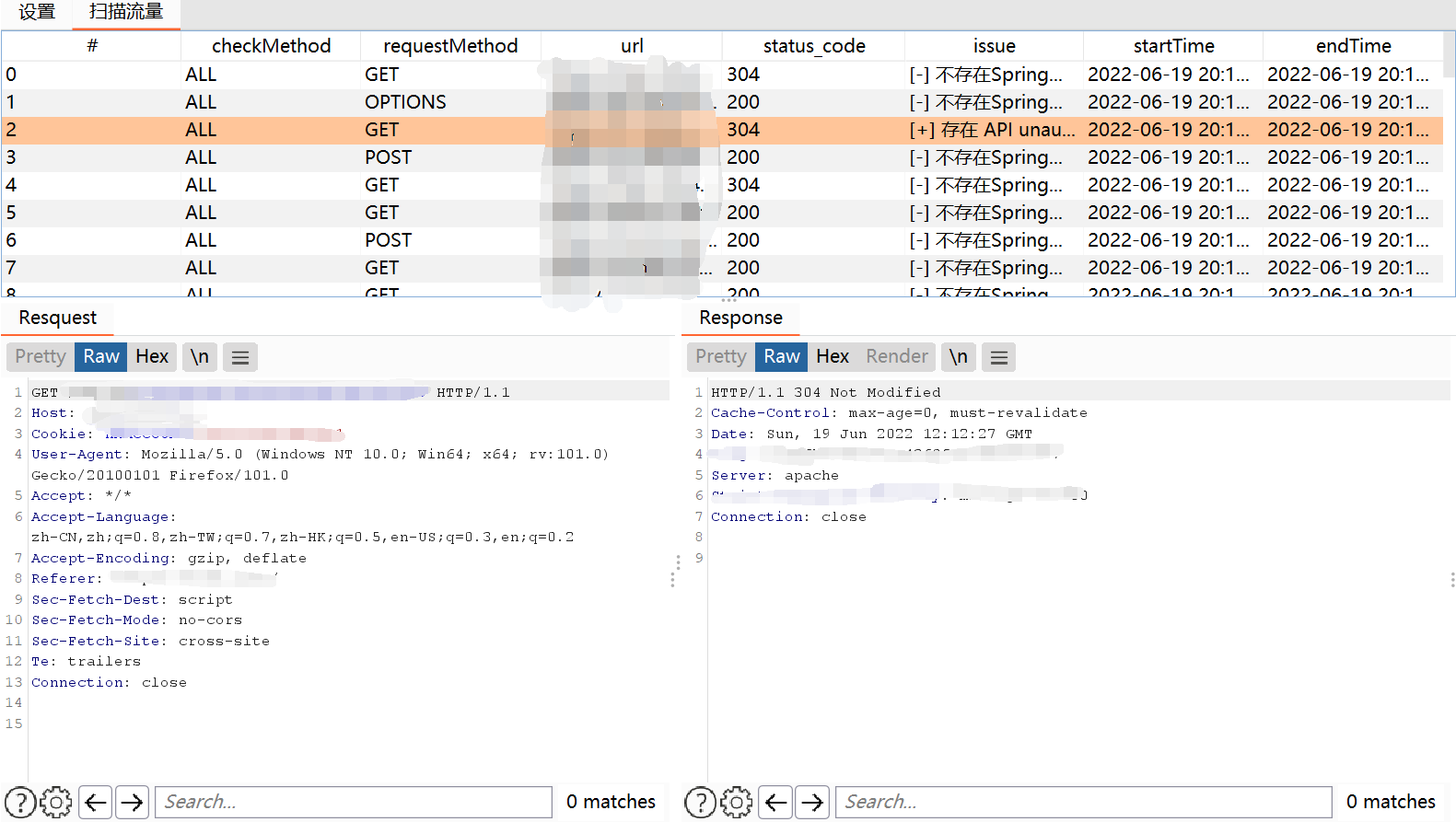Select row 6 POST method cell
The width and height of the screenshot is (1456, 822).
[x=450, y=240]
